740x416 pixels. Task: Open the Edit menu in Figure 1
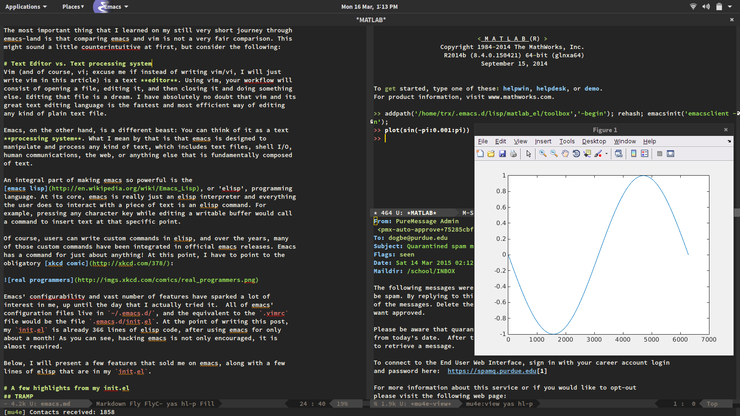500,141
